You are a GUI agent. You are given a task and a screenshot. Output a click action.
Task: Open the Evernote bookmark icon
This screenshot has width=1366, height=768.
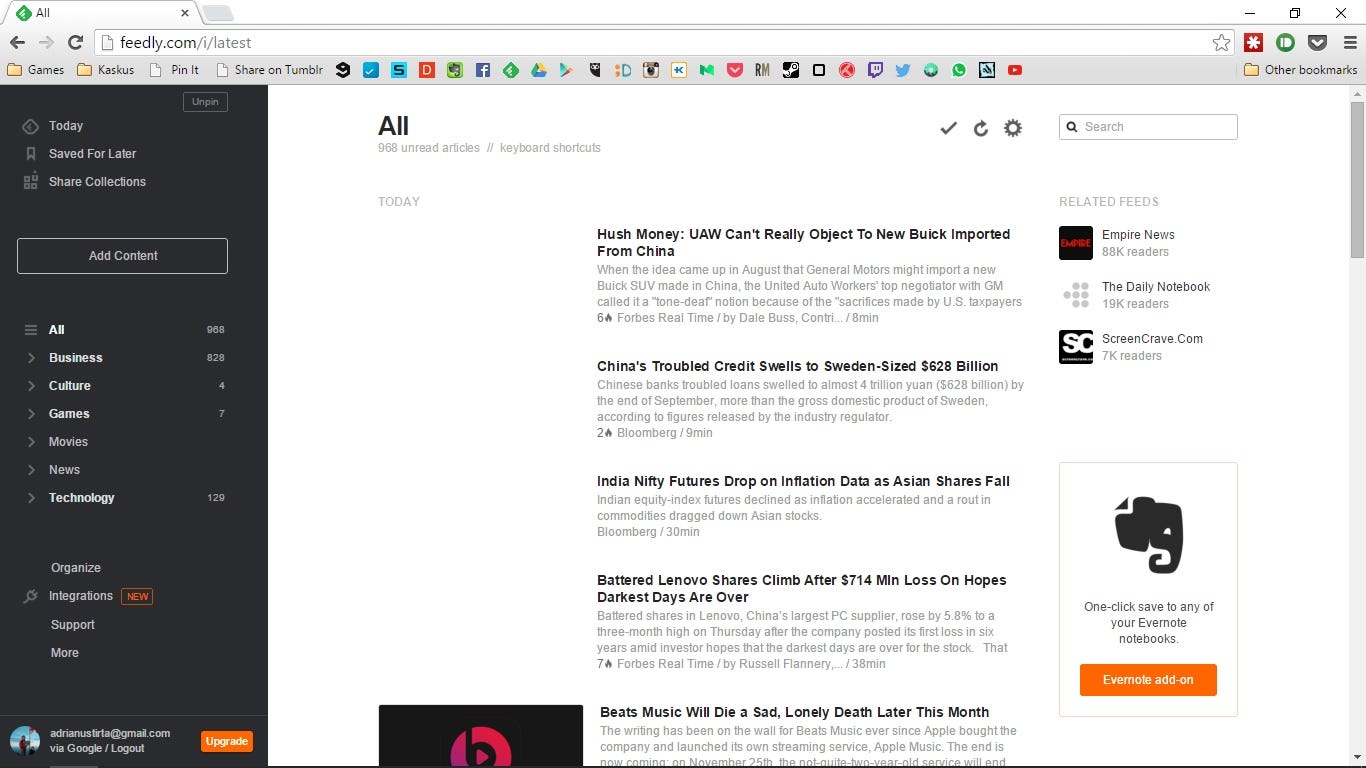[x=455, y=70]
